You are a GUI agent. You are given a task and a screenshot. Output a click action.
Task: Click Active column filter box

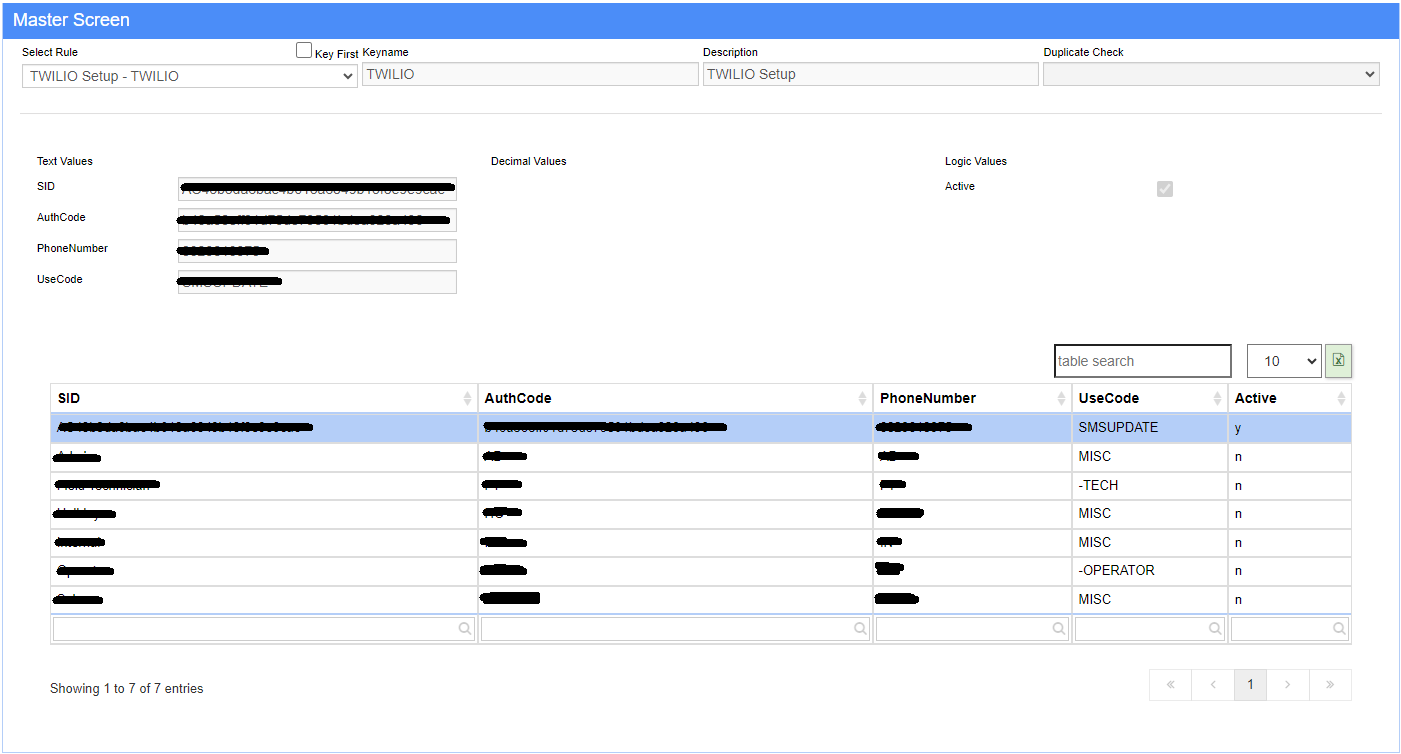click(x=1290, y=629)
